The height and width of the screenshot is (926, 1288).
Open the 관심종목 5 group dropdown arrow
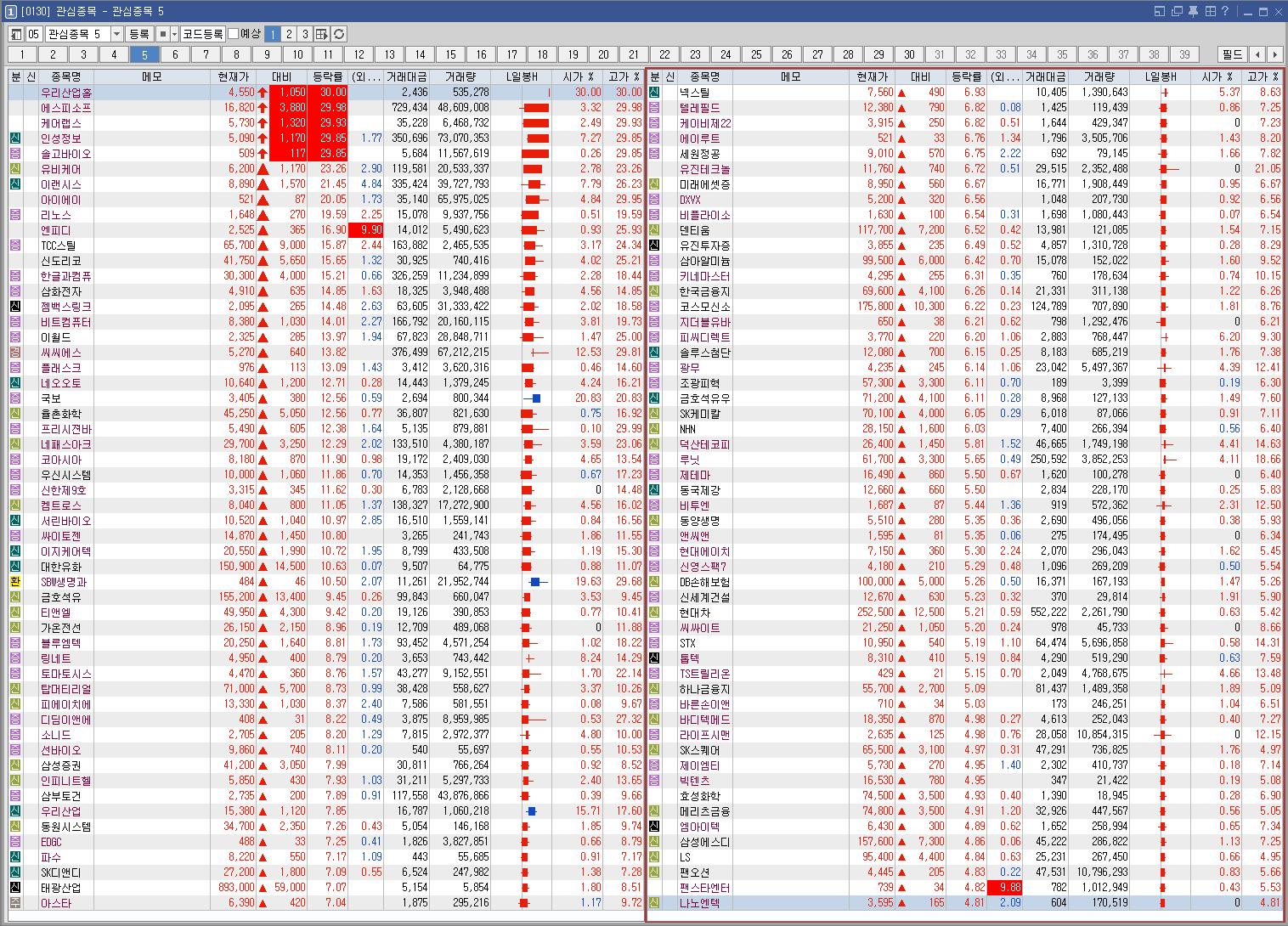116,34
